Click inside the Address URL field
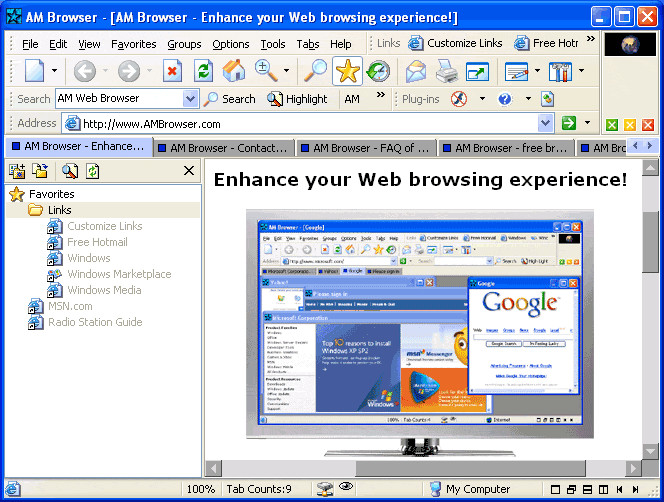The width and height of the screenshot is (664, 502). tap(309, 124)
